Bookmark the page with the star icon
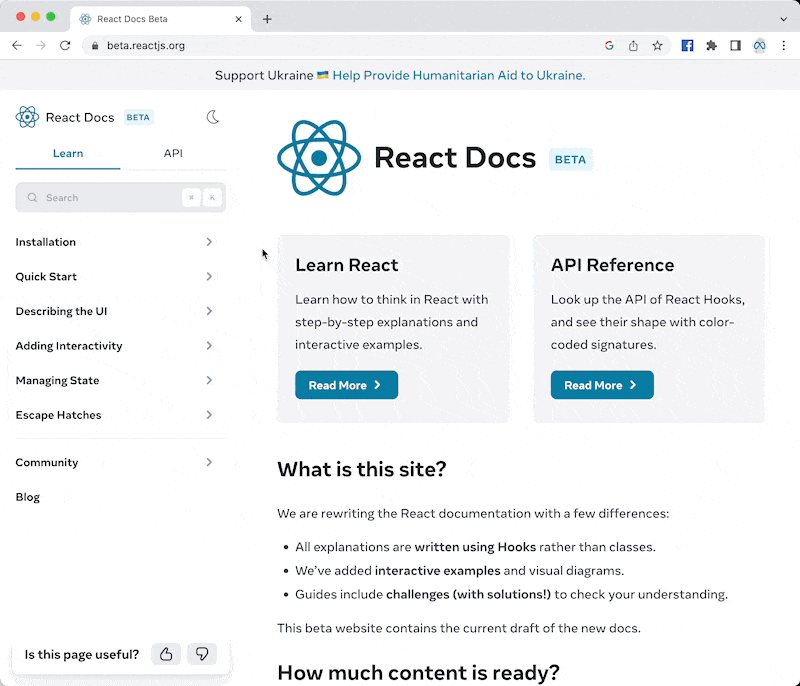This screenshot has width=800, height=686. click(x=657, y=45)
